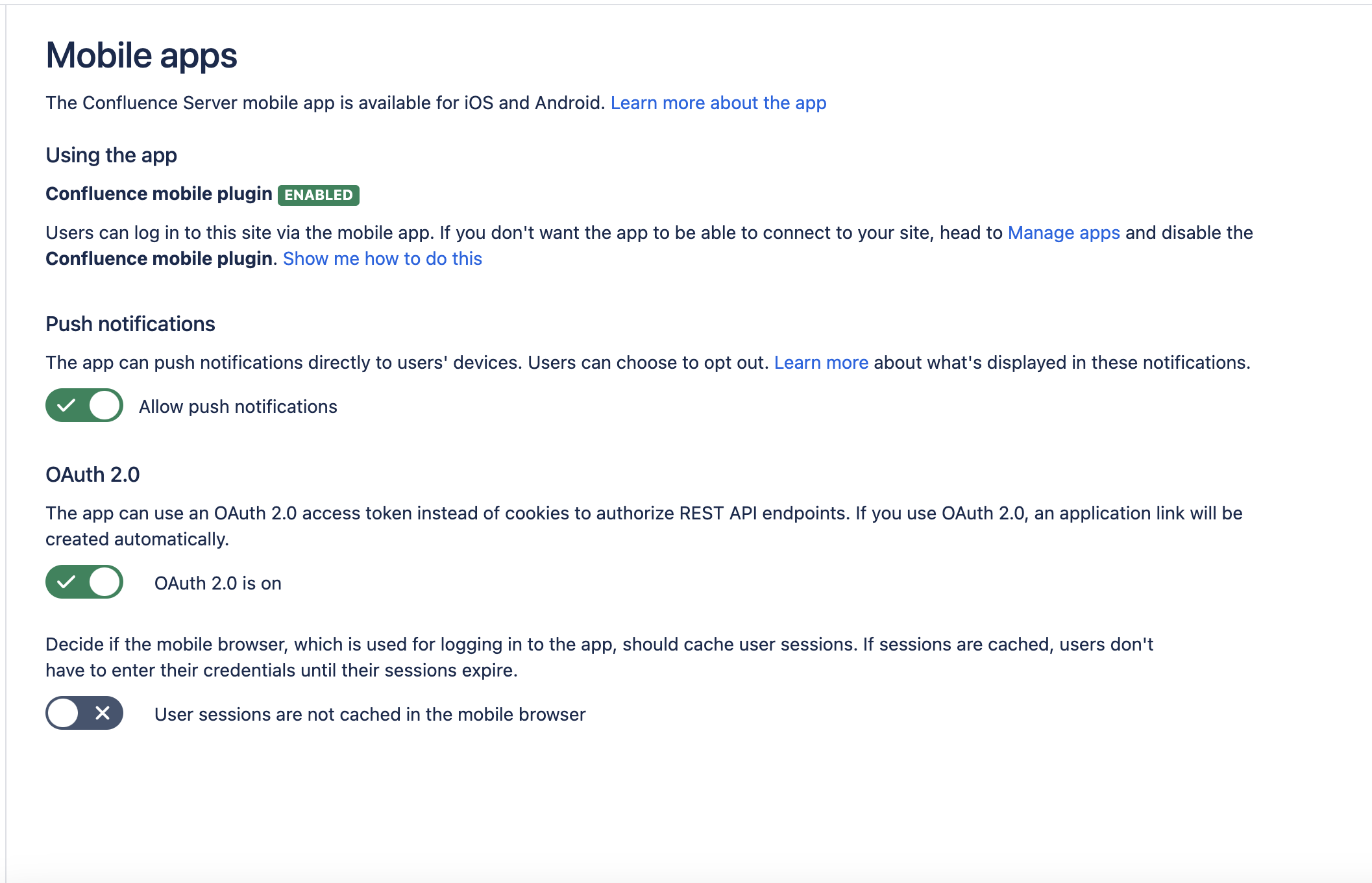Click the checkmark icon on OAuth 2.0 switch
The image size is (1372, 883).
(66, 582)
